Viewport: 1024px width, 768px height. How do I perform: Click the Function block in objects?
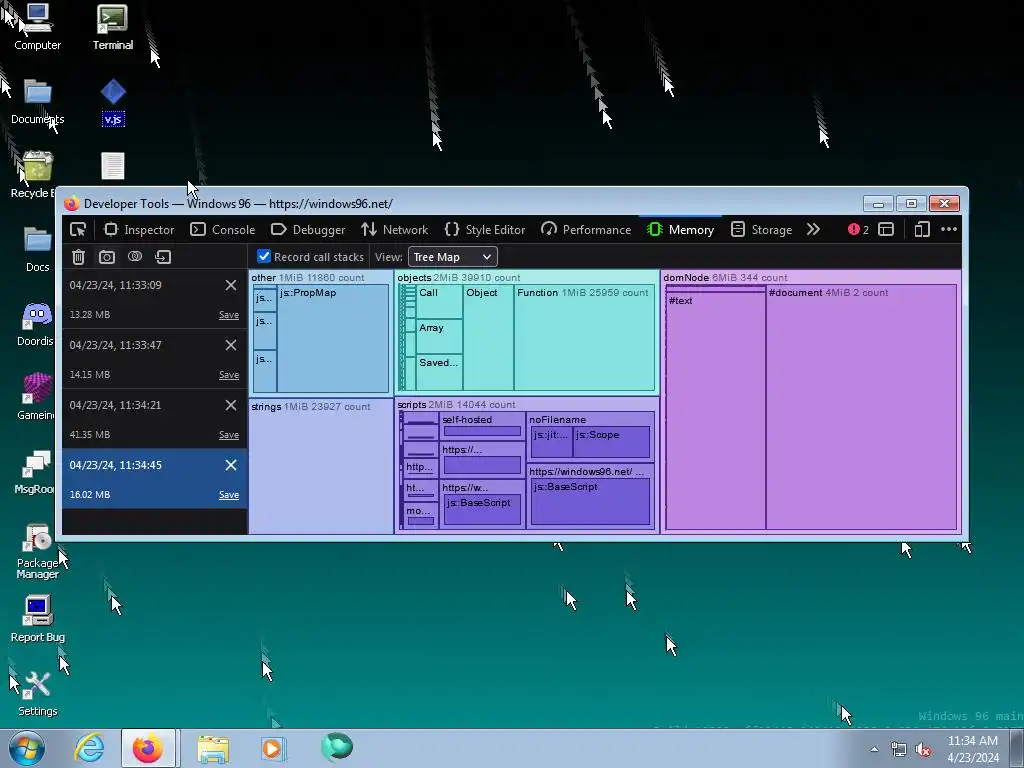coord(584,338)
